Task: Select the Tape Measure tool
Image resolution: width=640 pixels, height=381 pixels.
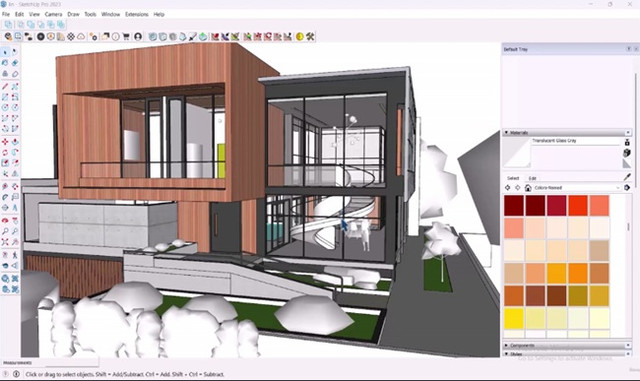Action: (5, 187)
